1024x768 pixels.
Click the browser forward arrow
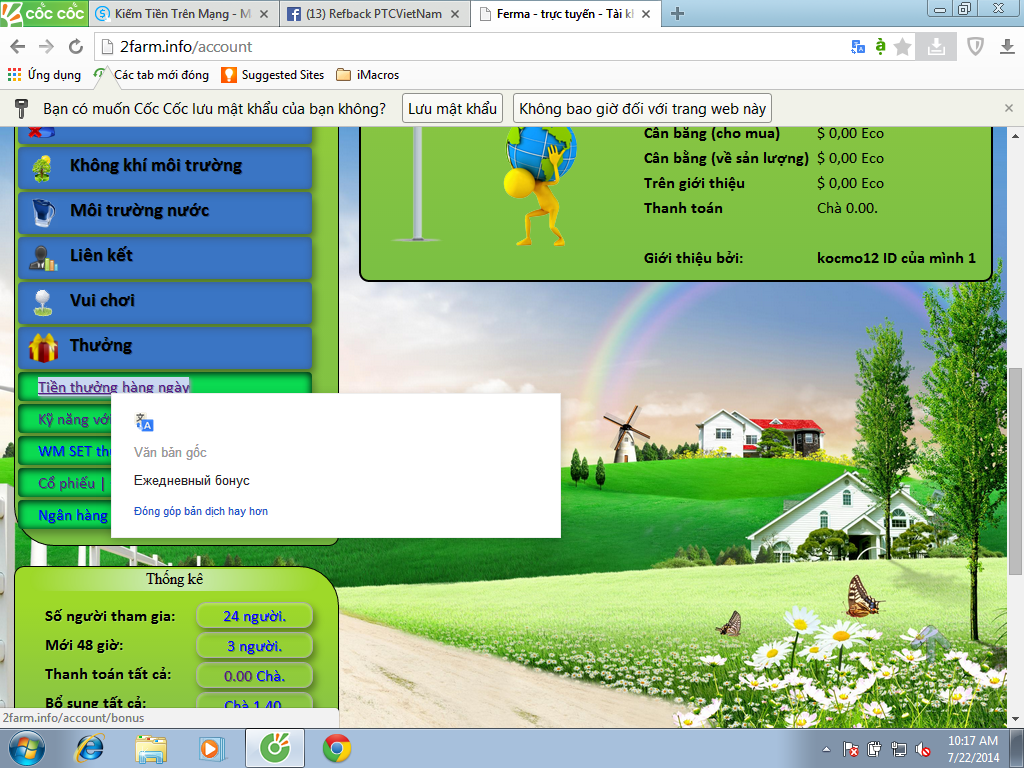tap(46, 46)
